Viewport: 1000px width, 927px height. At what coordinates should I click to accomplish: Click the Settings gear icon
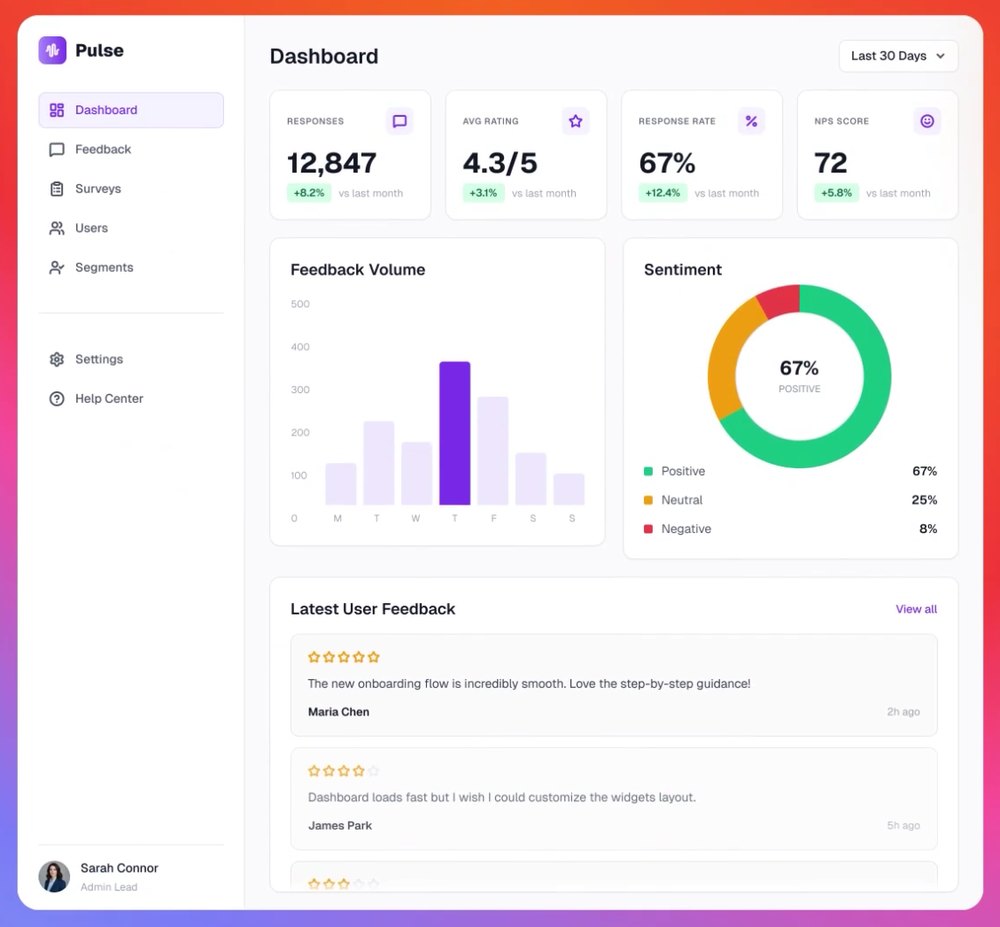[57, 360]
